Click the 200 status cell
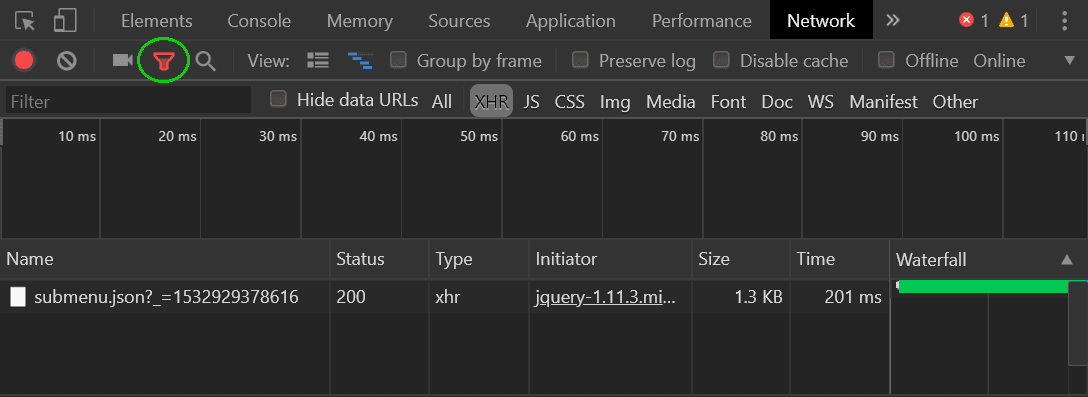 click(x=351, y=298)
